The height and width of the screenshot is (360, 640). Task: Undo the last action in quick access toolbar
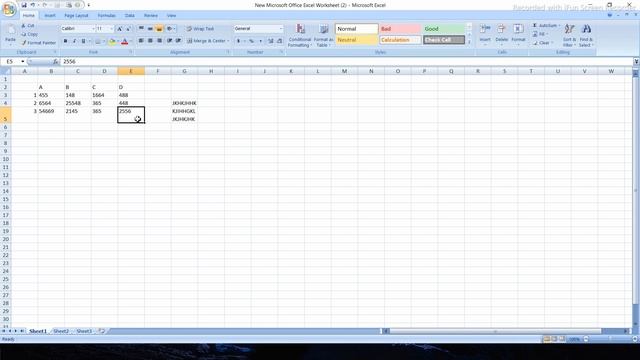pyautogui.click(x=33, y=5)
